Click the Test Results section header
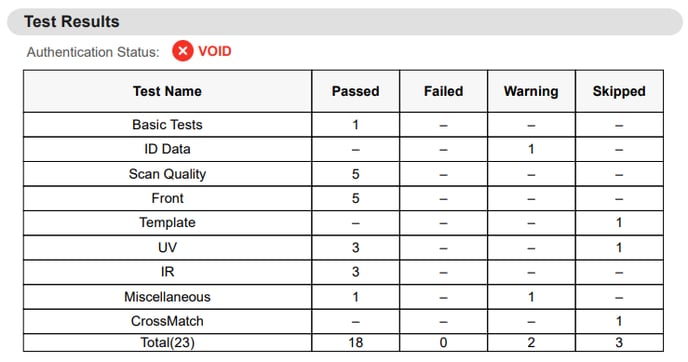Screen dimensions: 688x362 (72, 22)
